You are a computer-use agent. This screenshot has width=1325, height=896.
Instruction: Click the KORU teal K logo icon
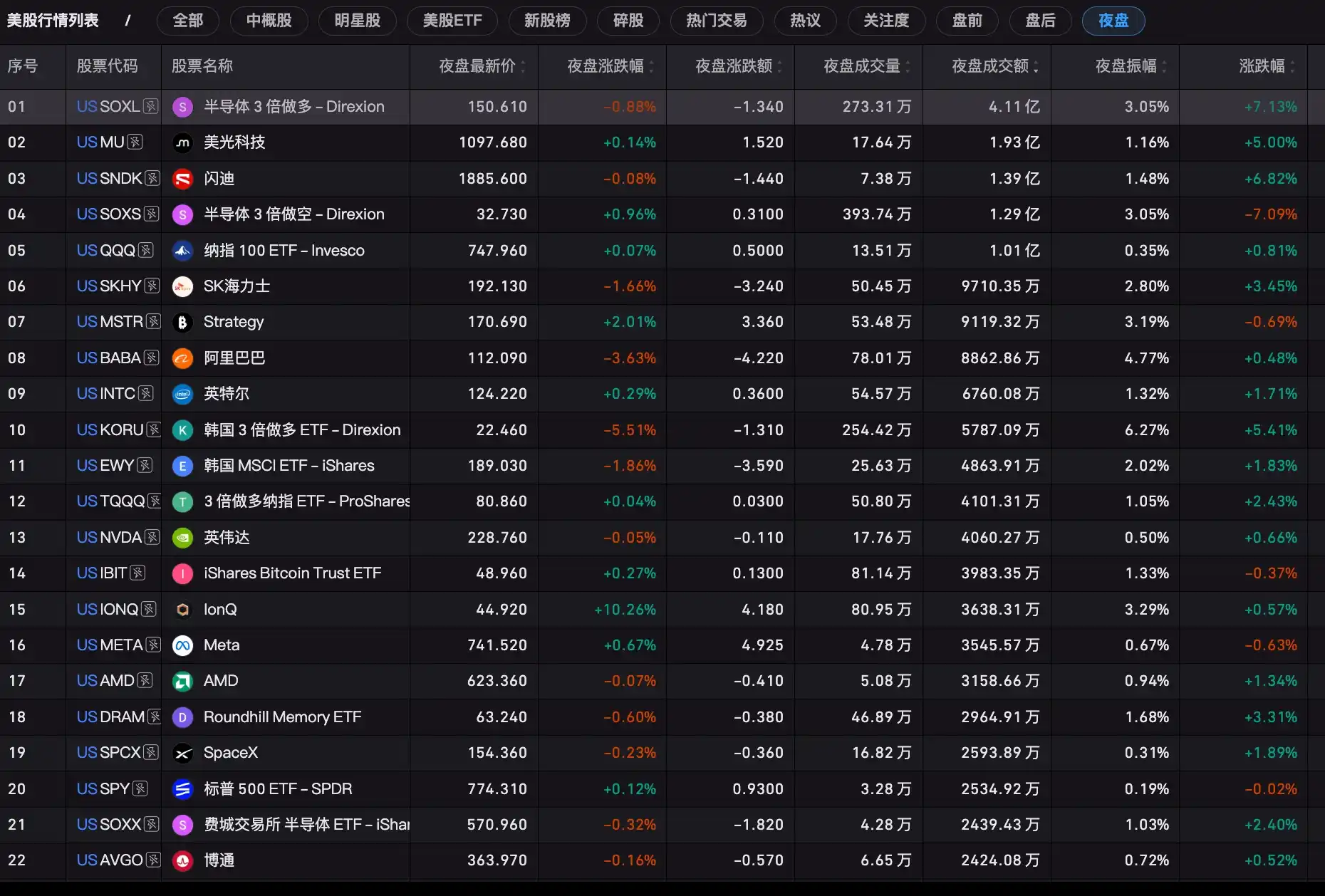pyautogui.click(x=183, y=430)
